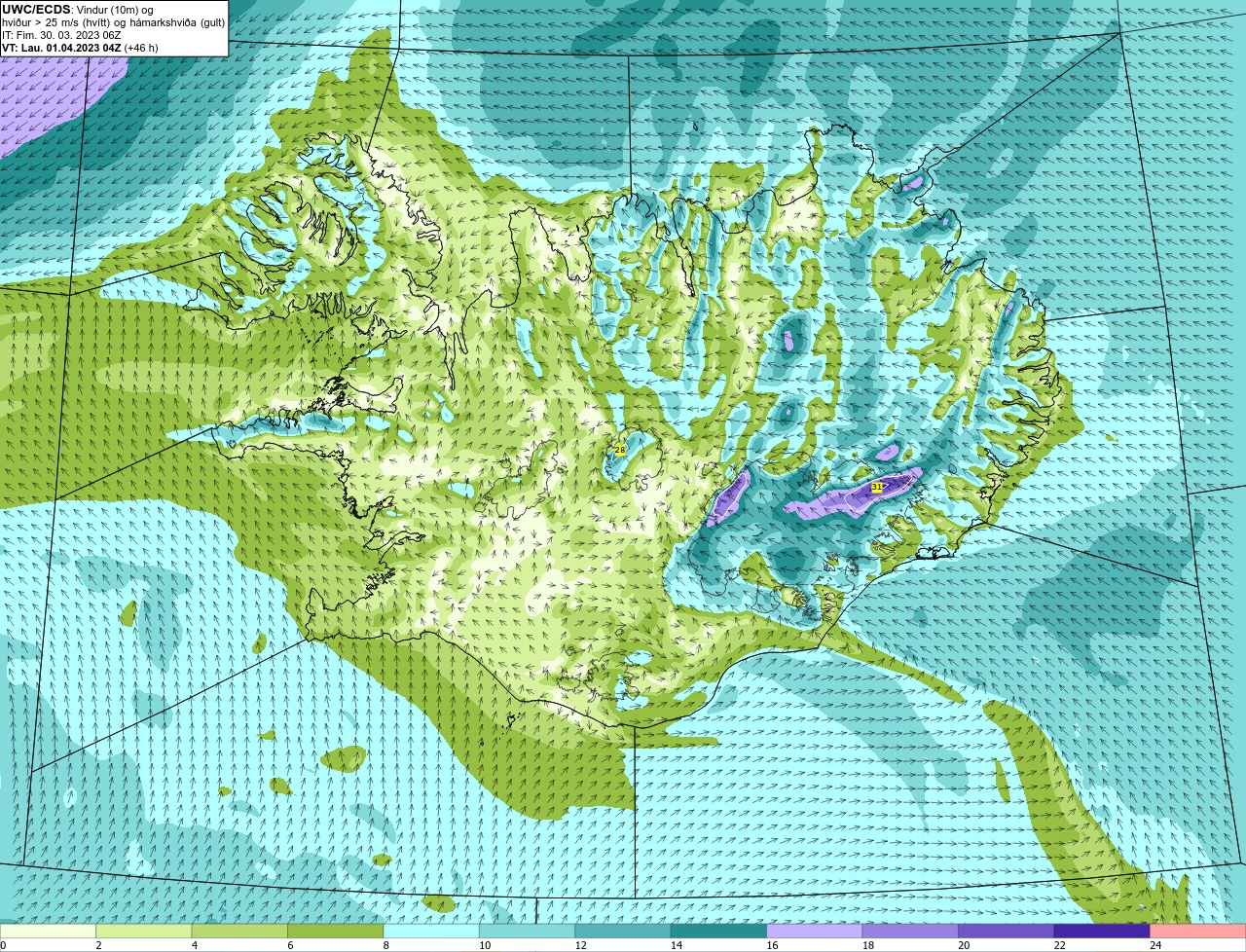The image size is (1246, 952).
Task: Click the olive green 6–8 m/s legend swatch
Action: click(337, 931)
